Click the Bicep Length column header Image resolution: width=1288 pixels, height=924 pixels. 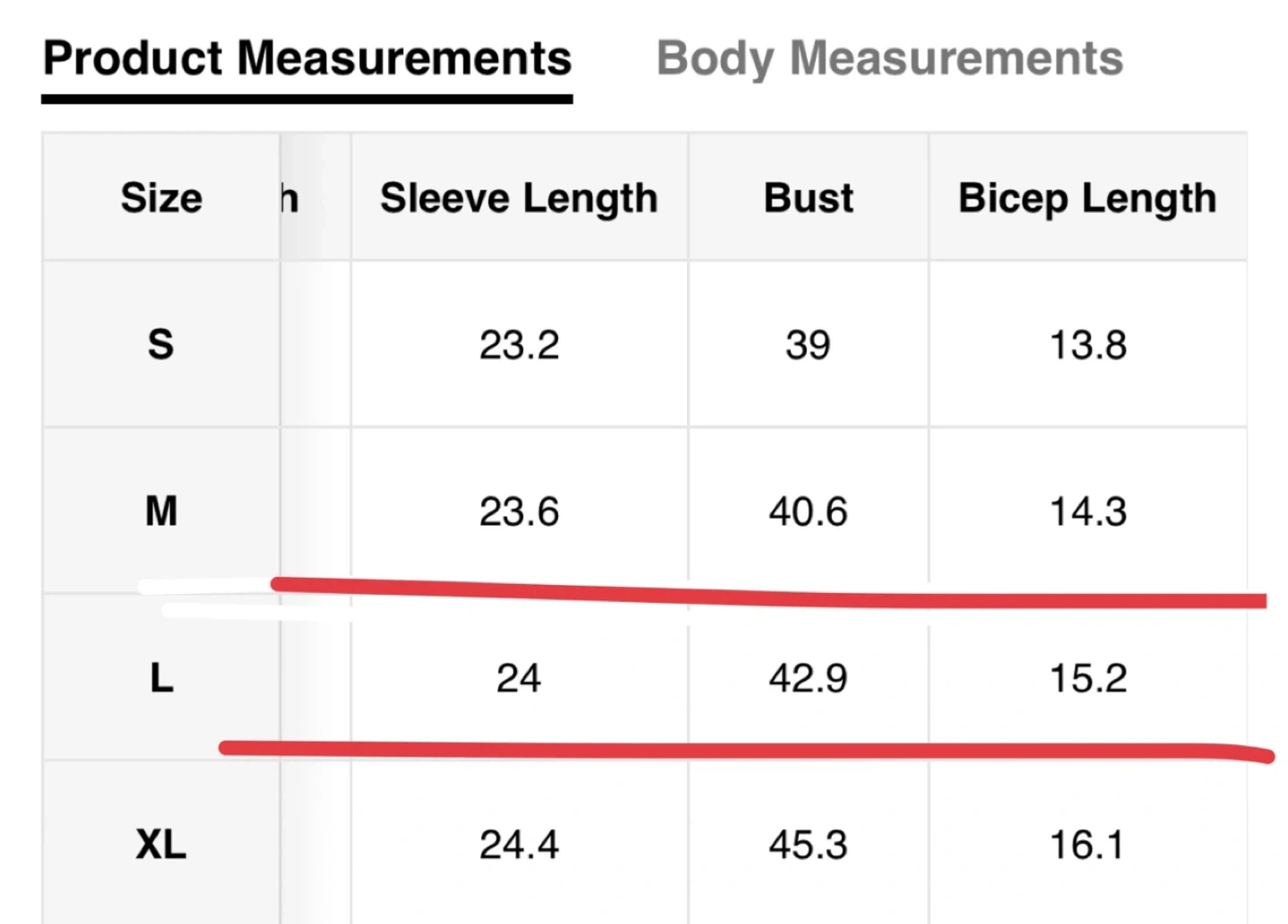[x=1088, y=199]
